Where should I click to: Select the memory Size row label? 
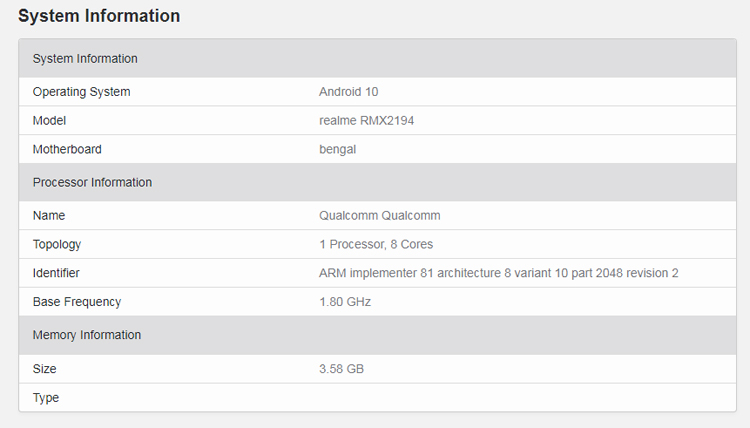[x=45, y=369]
